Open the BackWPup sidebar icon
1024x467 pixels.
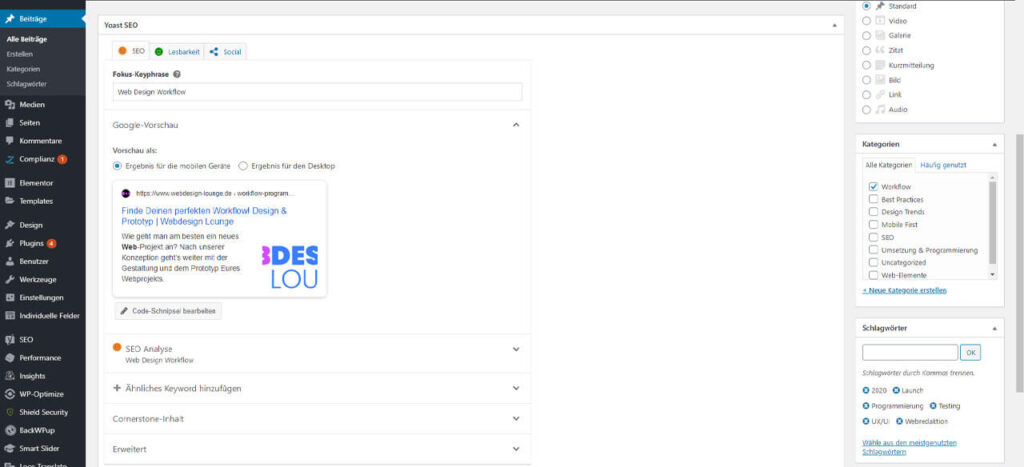coord(10,431)
